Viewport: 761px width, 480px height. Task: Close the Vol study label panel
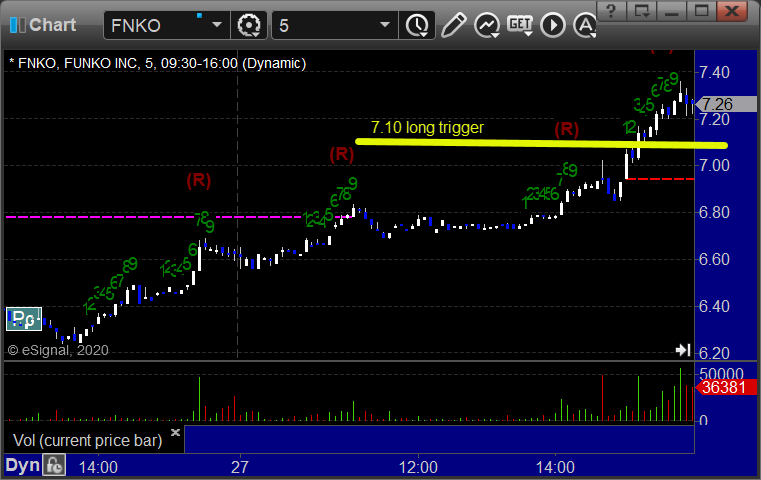(175, 432)
